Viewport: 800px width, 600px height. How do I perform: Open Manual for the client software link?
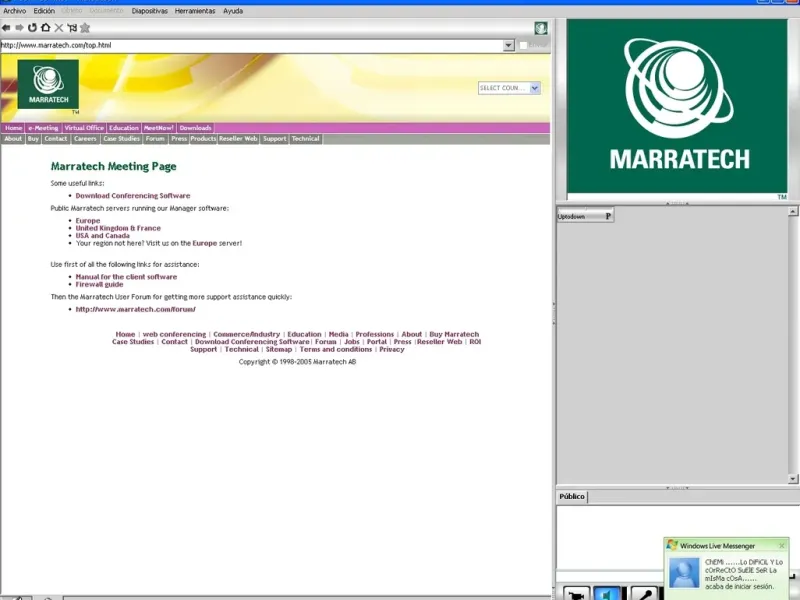point(126,277)
